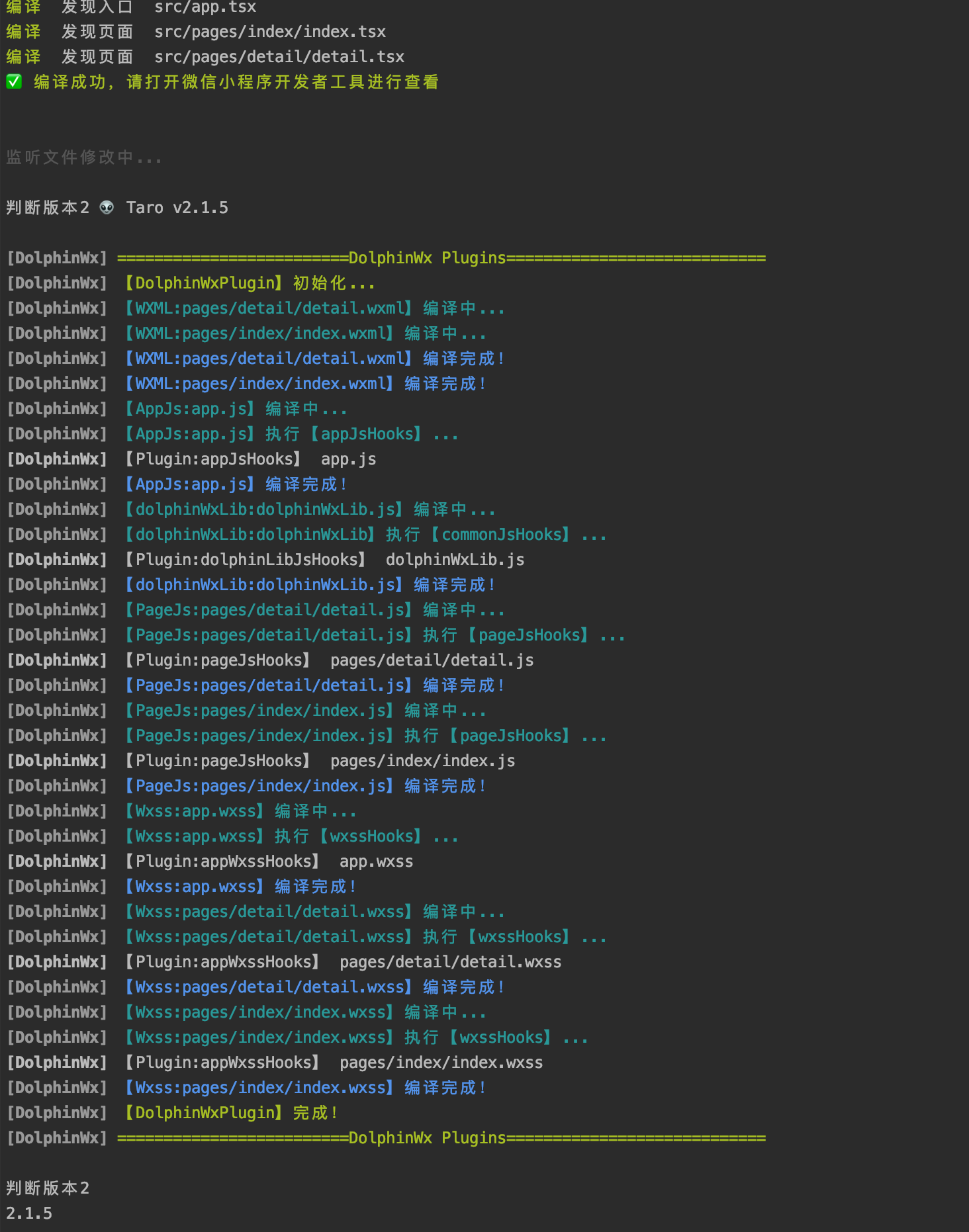969x1232 pixels.
Task: Click Plugin:appWxssHooks pages/detail/detail.wxss line
Action: (x=284, y=962)
